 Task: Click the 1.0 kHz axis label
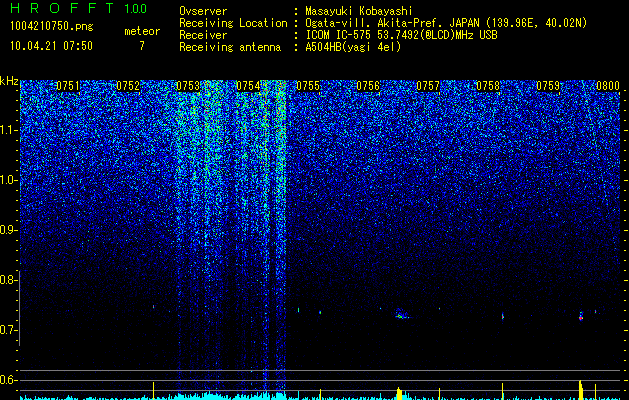(9, 180)
